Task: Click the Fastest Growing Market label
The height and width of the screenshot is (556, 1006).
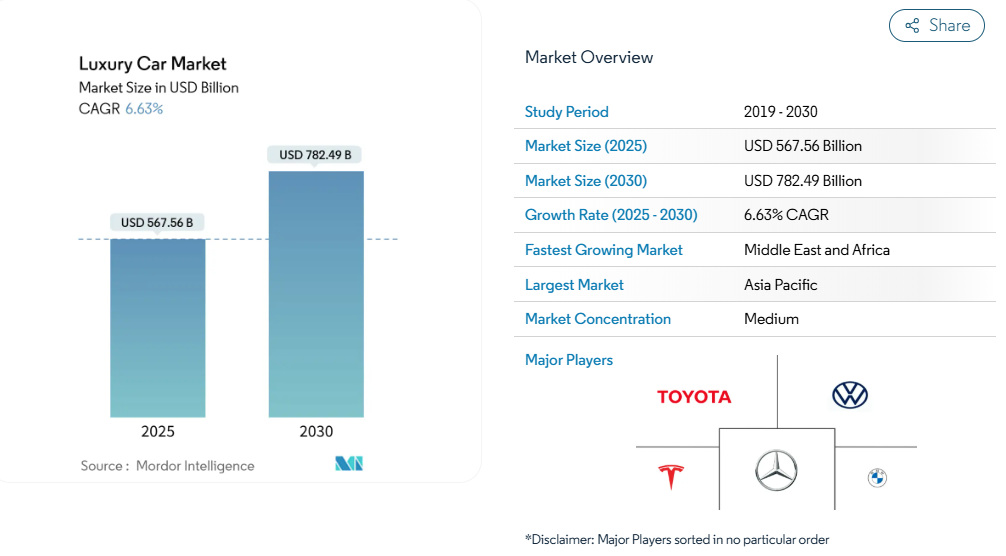Action: 604,250
